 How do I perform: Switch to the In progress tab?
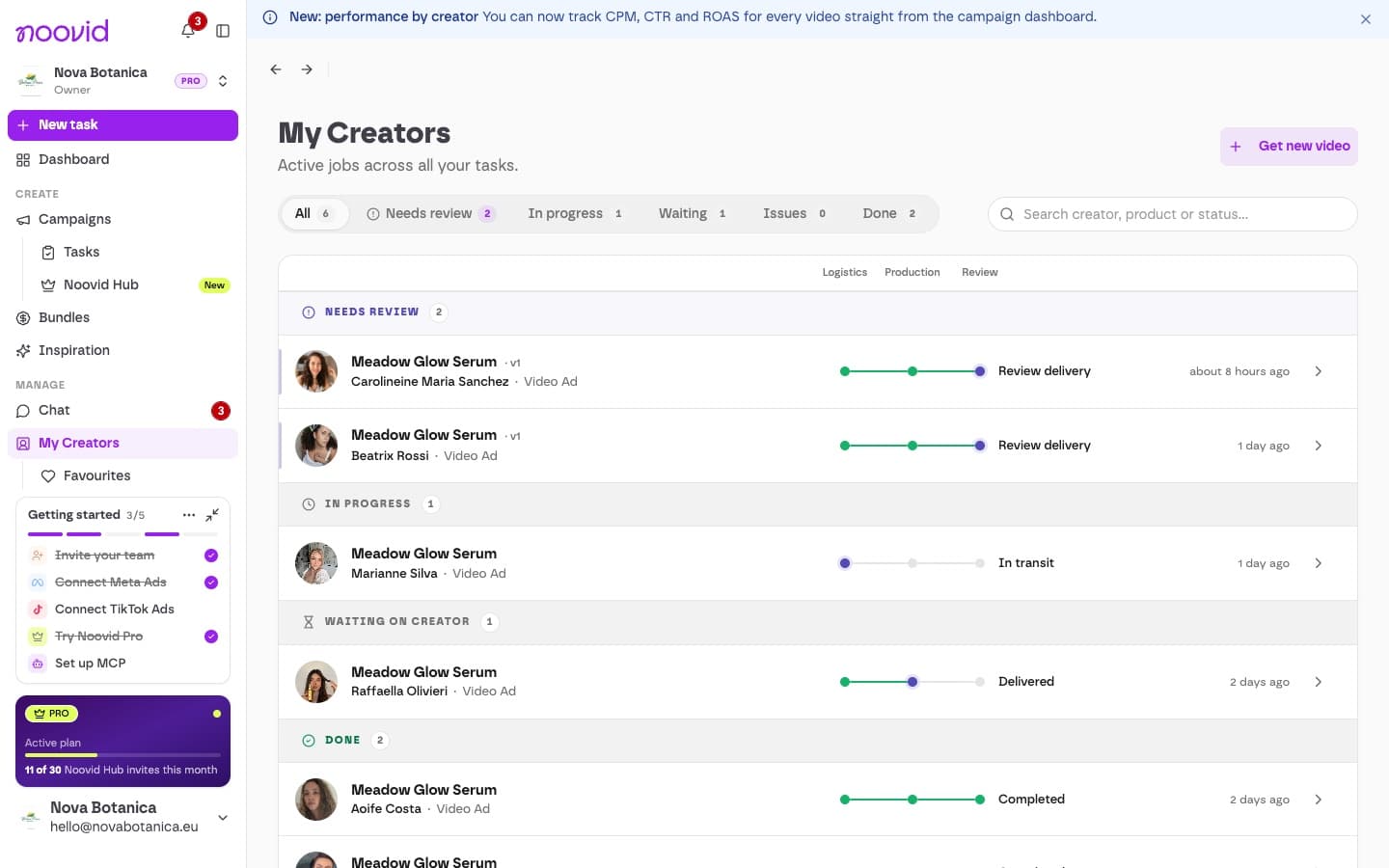(x=575, y=214)
